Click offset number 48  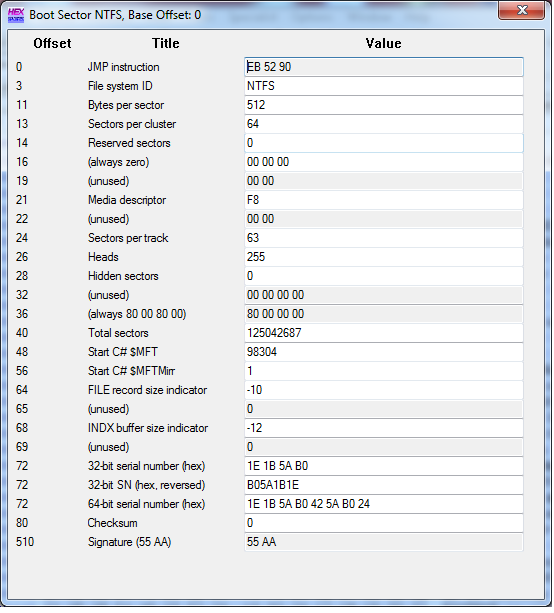click(22, 352)
